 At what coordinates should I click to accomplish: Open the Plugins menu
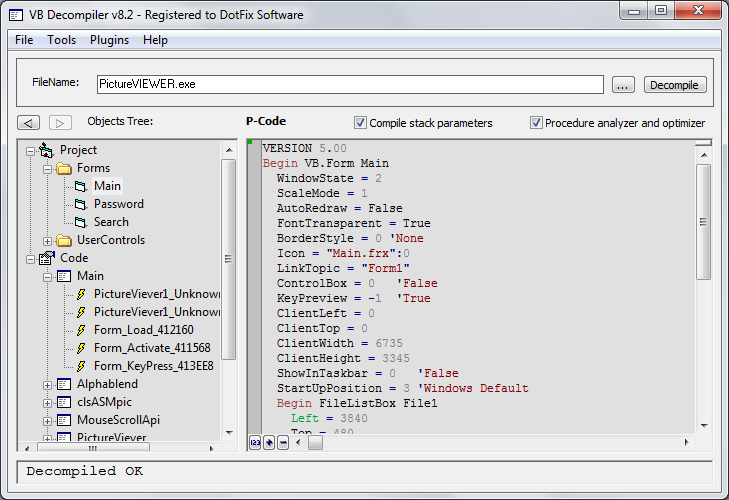point(109,40)
